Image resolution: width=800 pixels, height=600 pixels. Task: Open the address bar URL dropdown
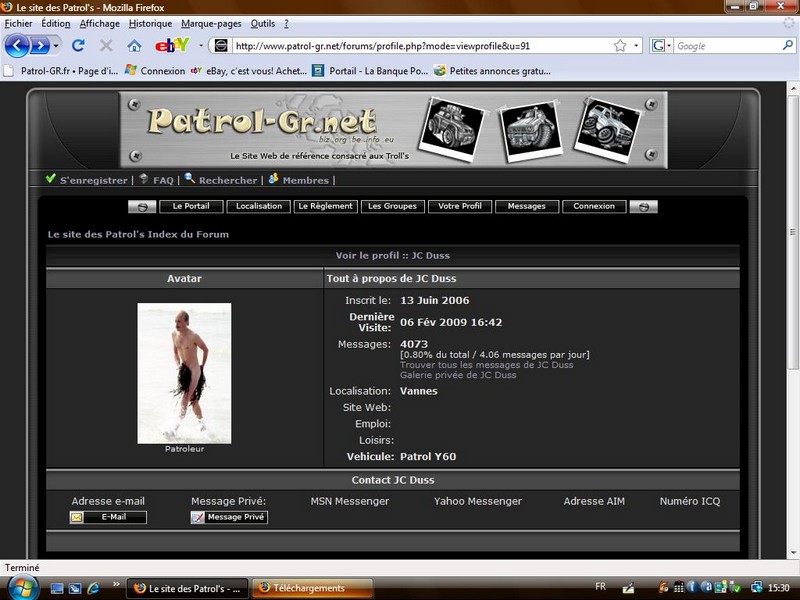click(636, 46)
